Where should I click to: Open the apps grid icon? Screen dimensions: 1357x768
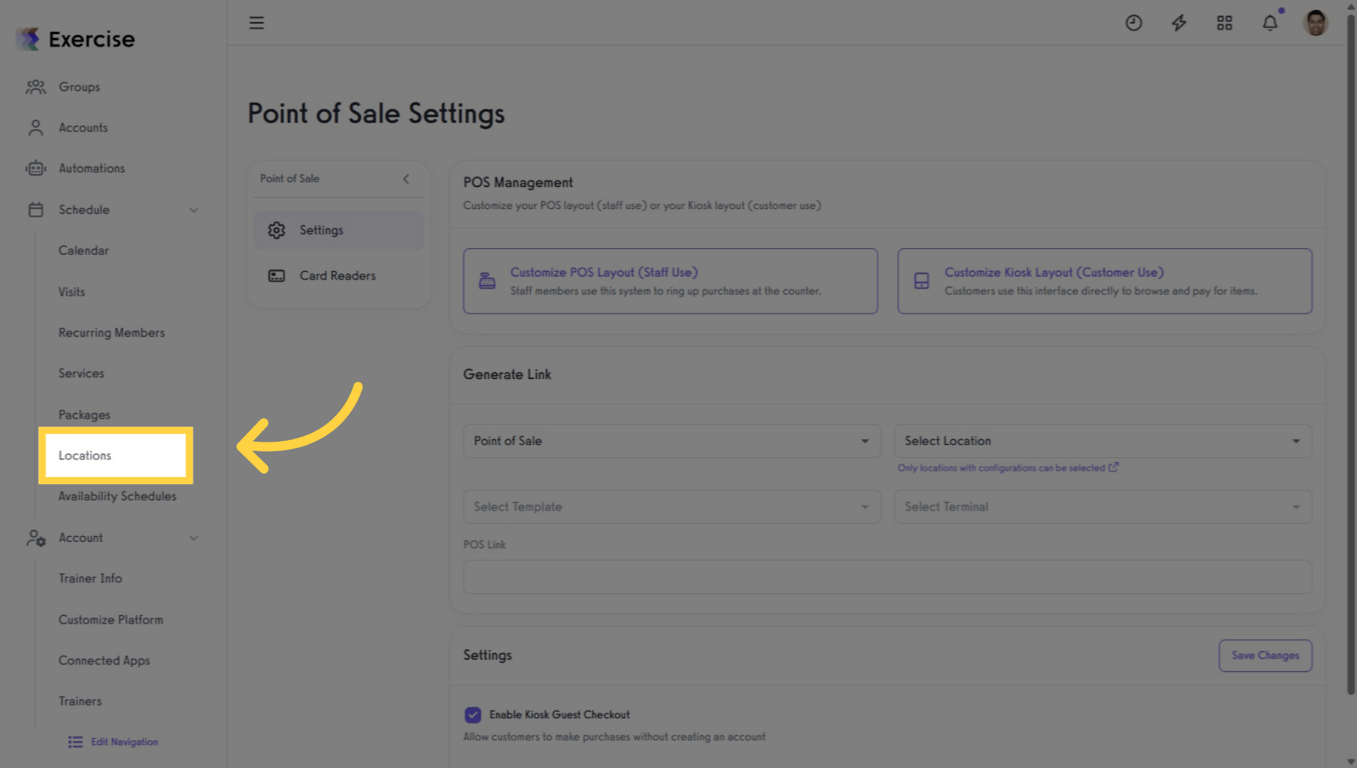click(x=1224, y=23)
